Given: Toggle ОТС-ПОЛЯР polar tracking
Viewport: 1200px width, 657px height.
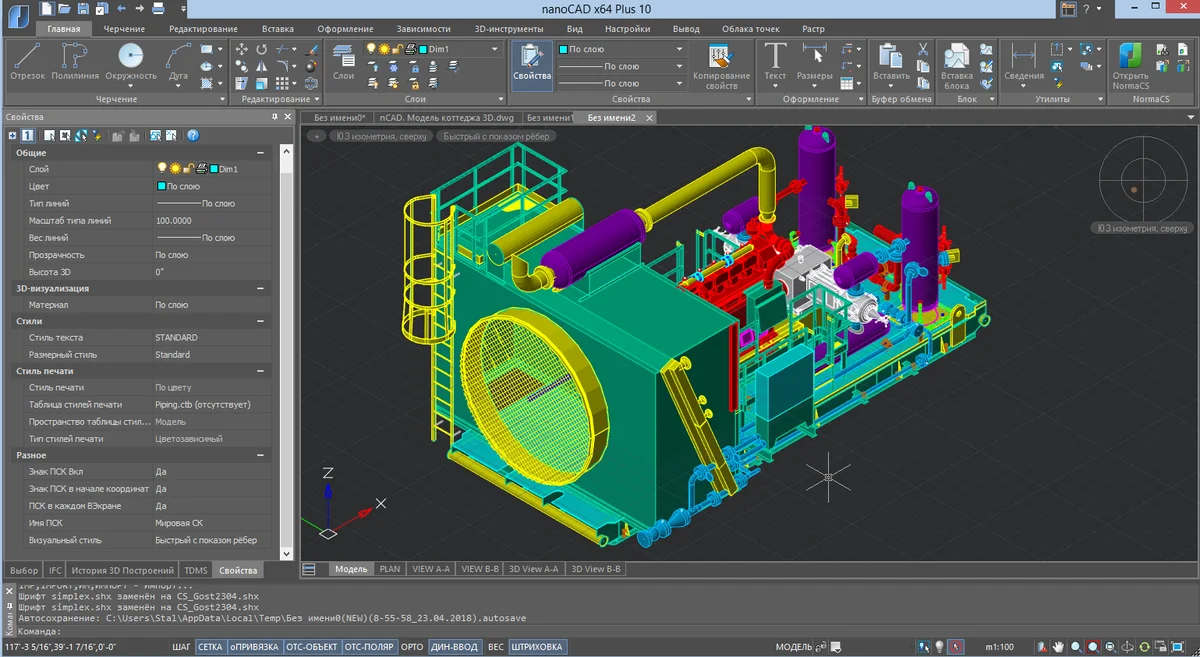Looking at the screenshot, I should [369, 647].
